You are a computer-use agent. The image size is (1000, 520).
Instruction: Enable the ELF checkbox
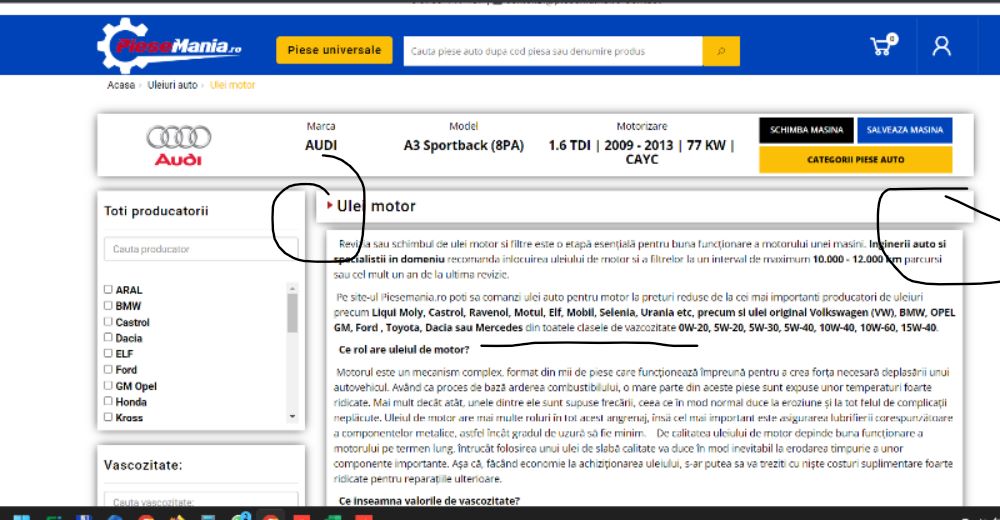108,353
